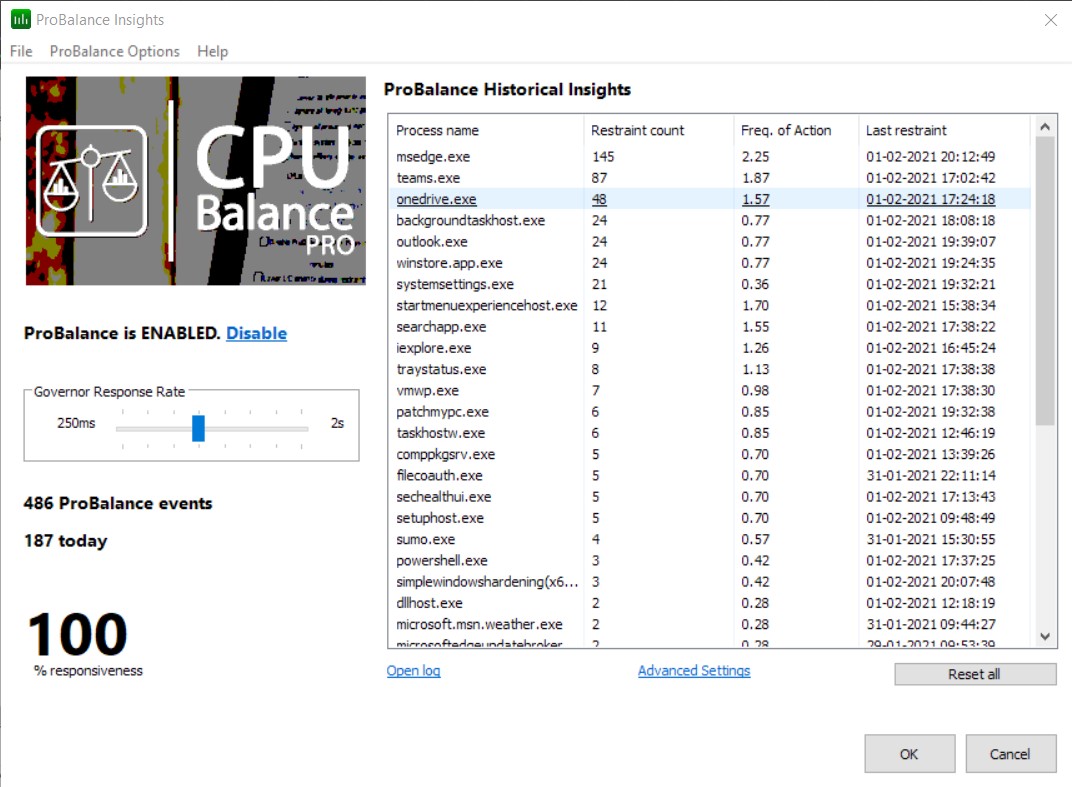Select the filecoauth.exe row
The width and height of the screenshot is (1072, 787).
tap(710, 475)
